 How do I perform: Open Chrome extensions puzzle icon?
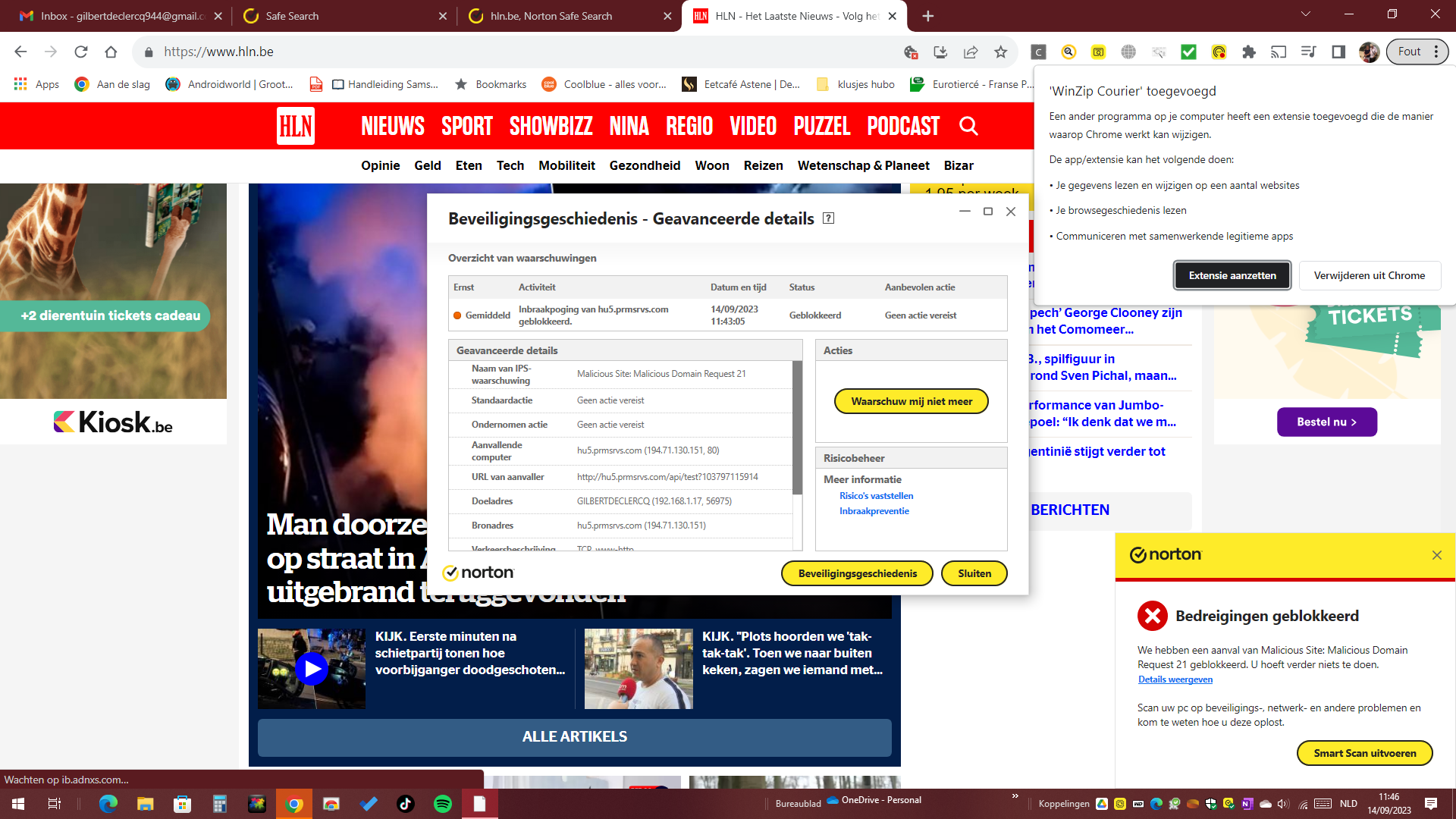click(1249, 52)
